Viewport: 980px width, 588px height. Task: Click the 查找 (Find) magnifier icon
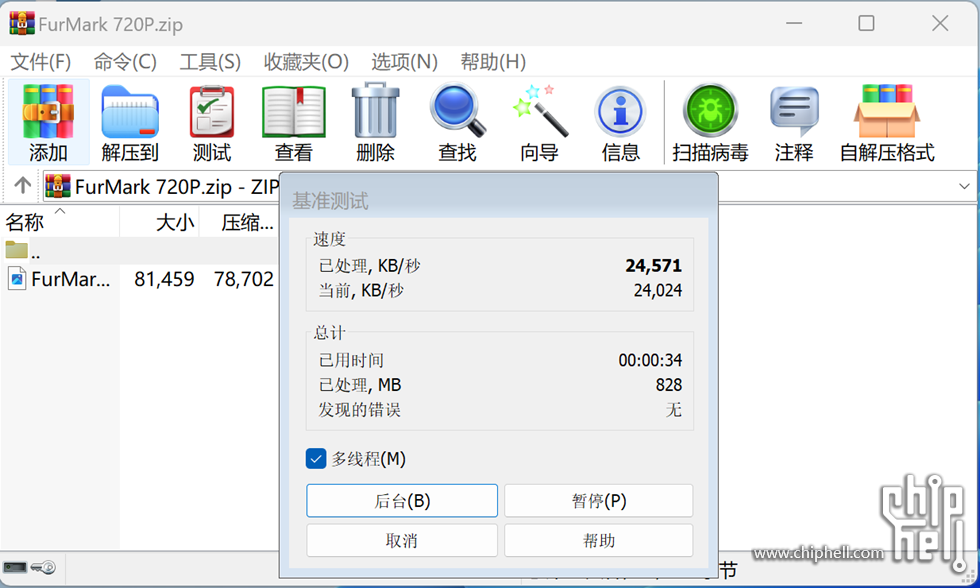(x=458, y=111)
